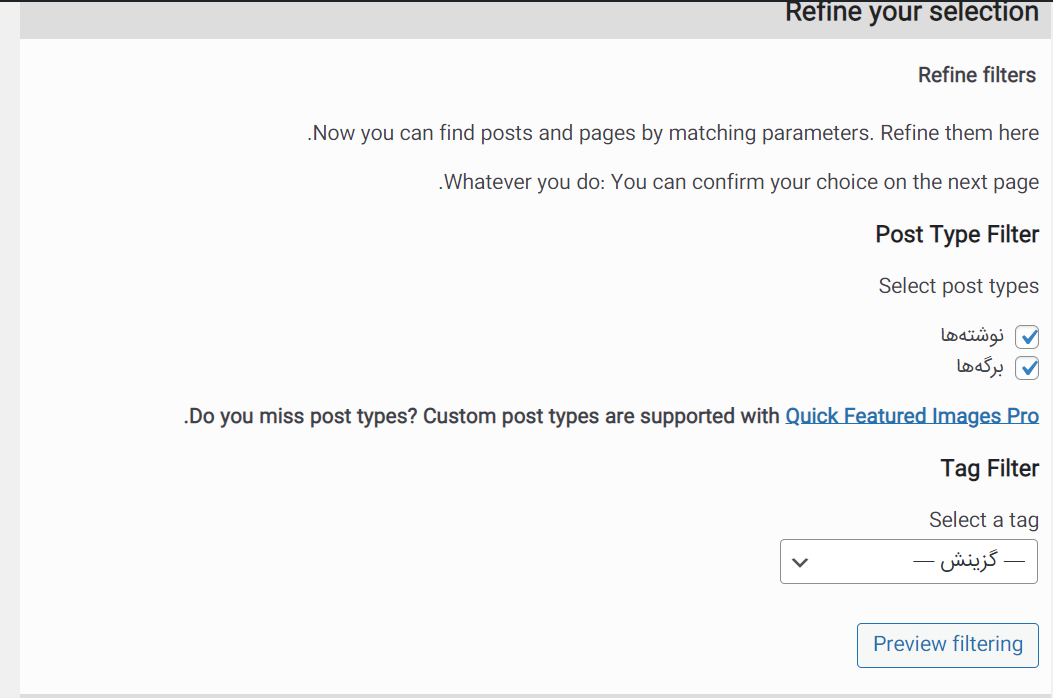Click the Refine your selection panel title
The width and height of the screenshot is (1053, 698).
(912, 13)
